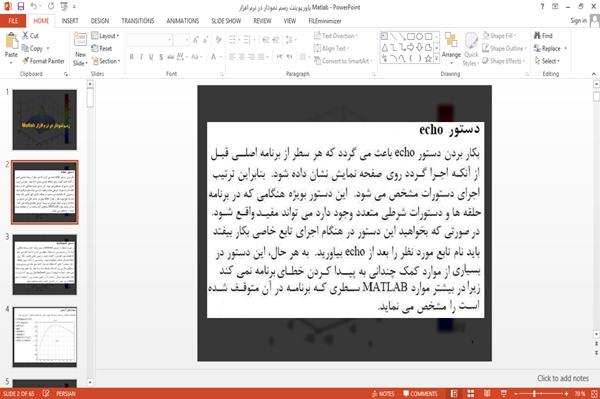Toggle Italic formatting

[x=141, y=57]
